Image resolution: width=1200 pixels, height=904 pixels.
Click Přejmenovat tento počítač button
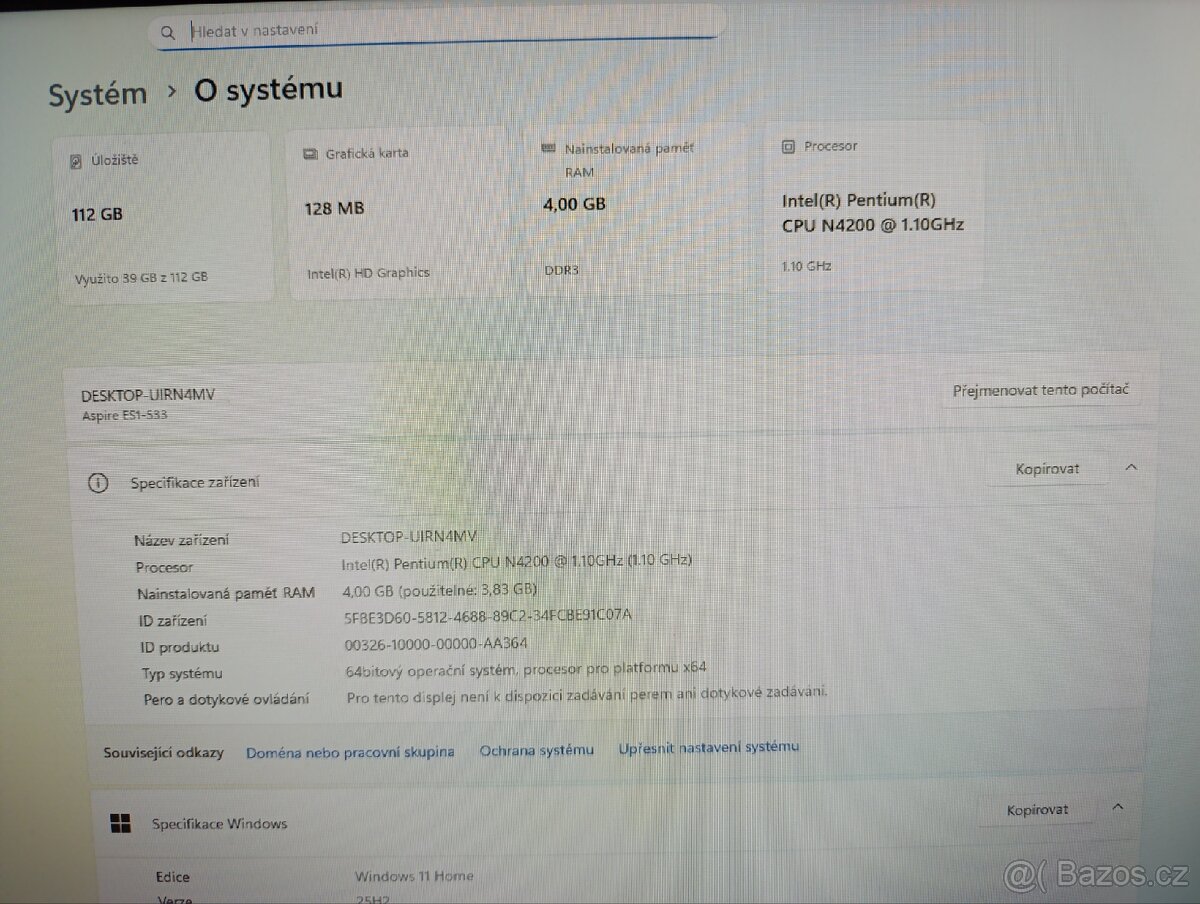click(1043, 390)
